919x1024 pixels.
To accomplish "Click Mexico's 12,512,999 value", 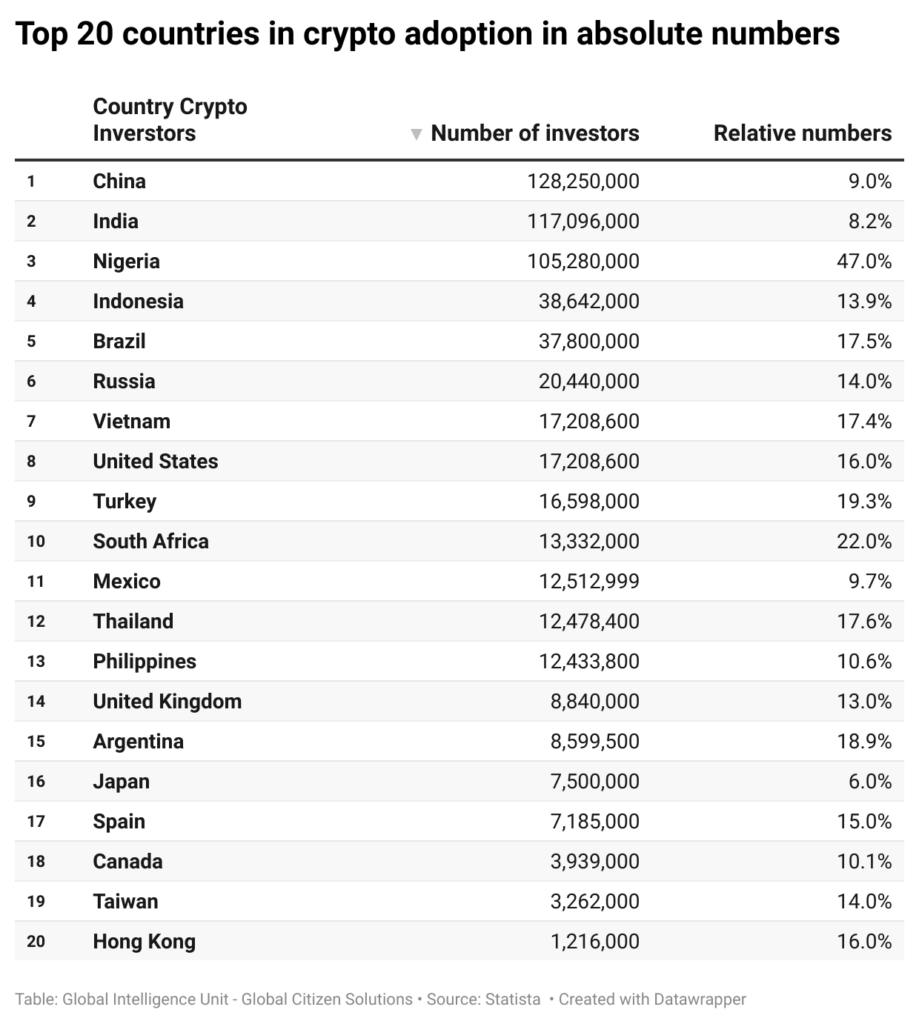I will [588, 581].
